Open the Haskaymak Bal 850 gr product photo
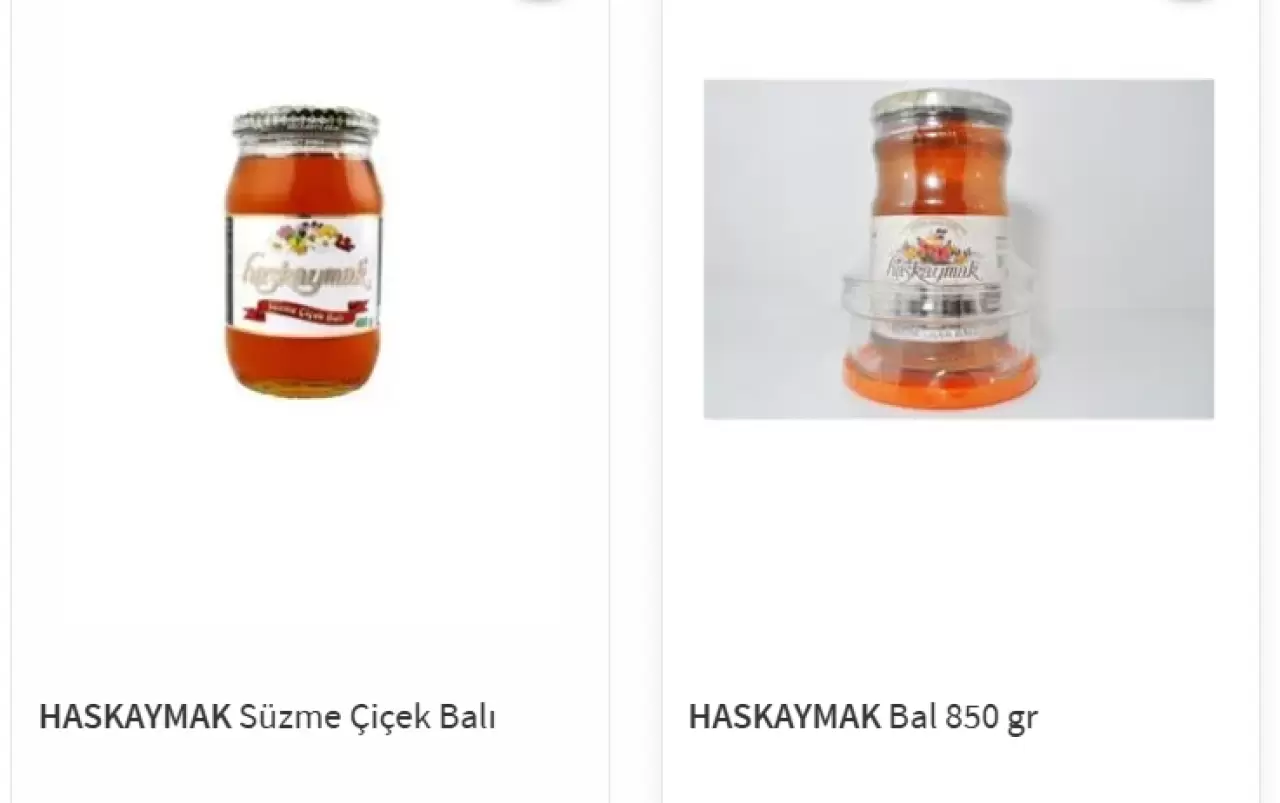 (958, 249)
